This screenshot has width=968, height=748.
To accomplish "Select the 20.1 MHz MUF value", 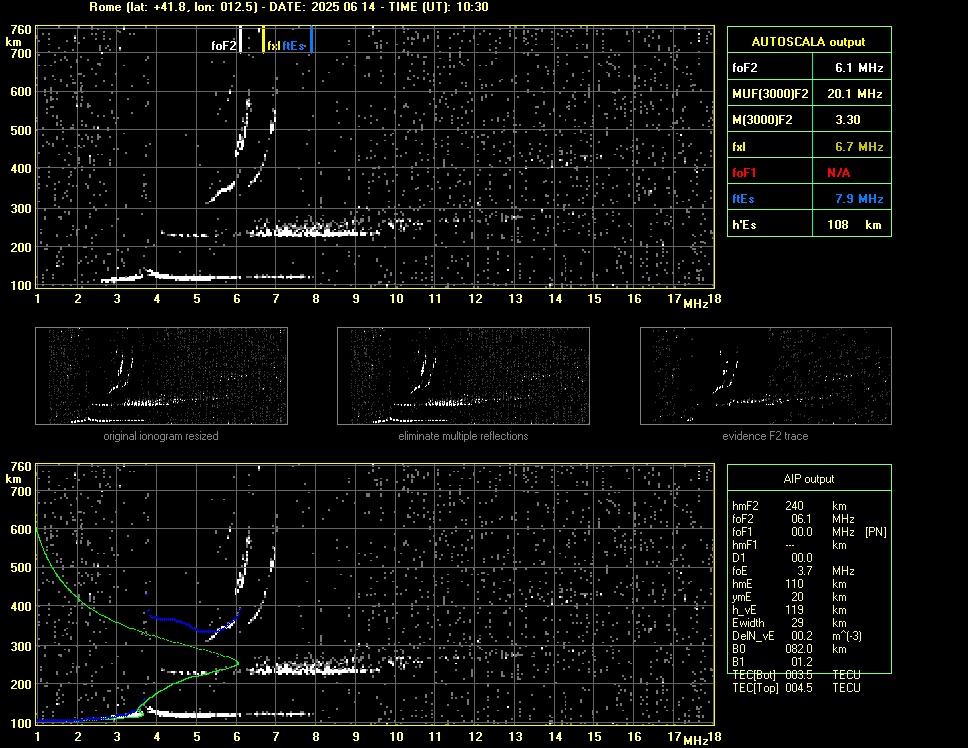I will tap(854, 94).
